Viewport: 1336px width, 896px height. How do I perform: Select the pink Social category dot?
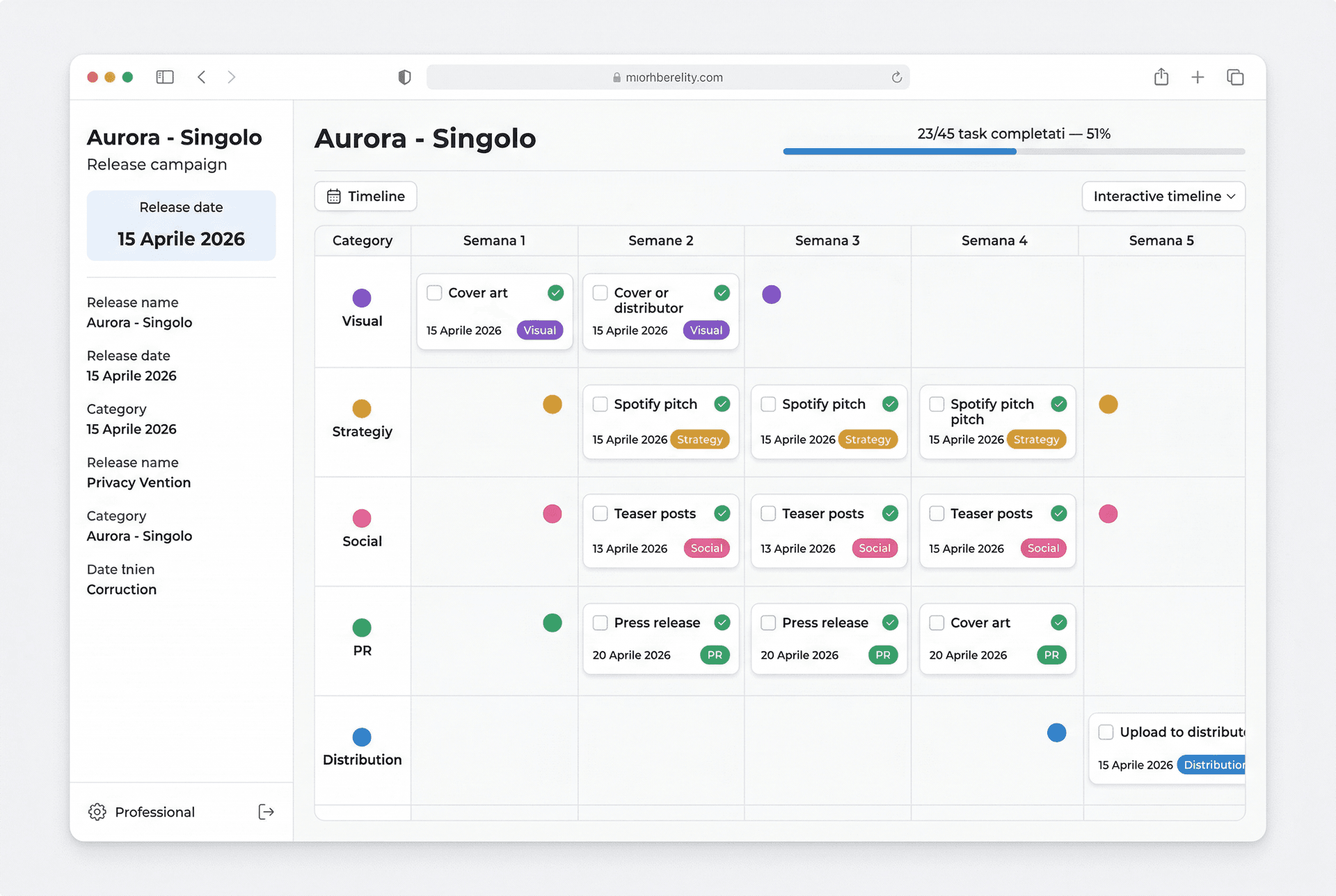click(361, 518)
